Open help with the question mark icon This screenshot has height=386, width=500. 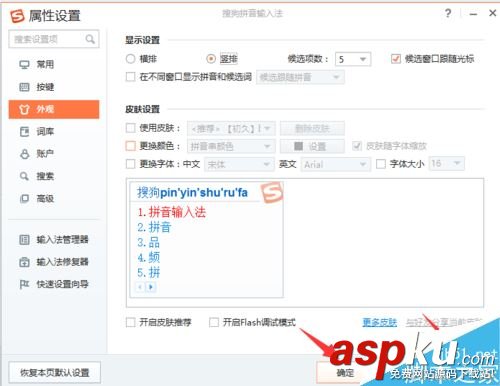point(448,14)
